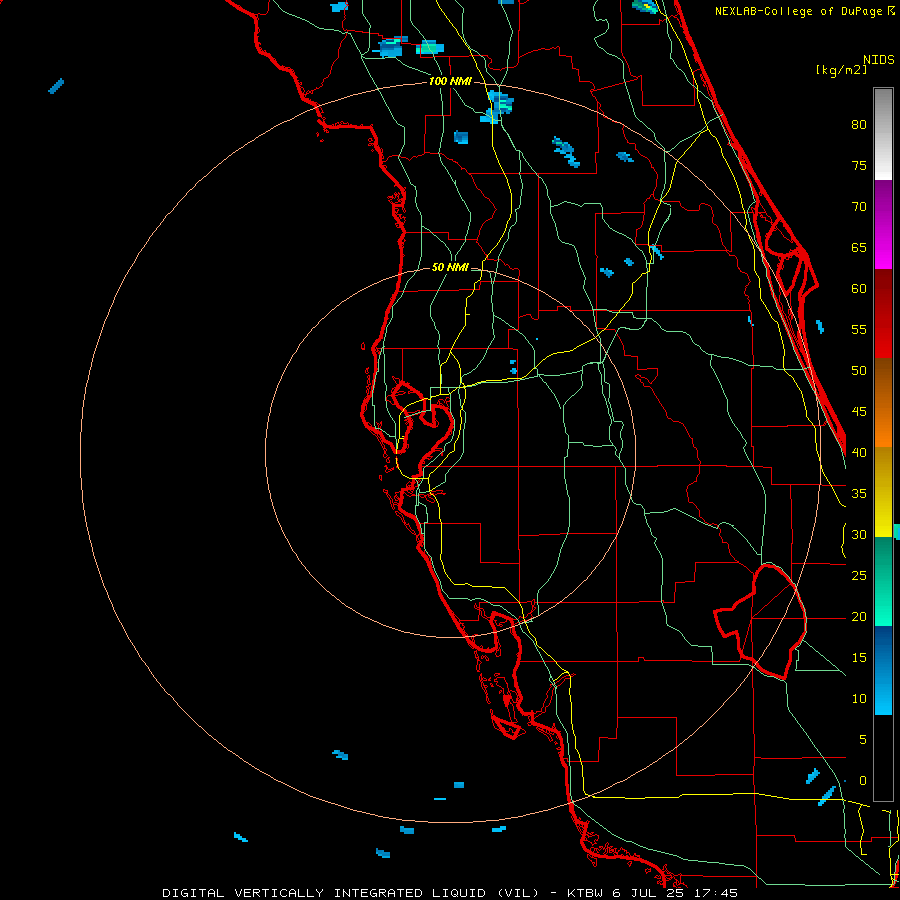Click the NEXLAB-College of DuPage credit text

799,11
